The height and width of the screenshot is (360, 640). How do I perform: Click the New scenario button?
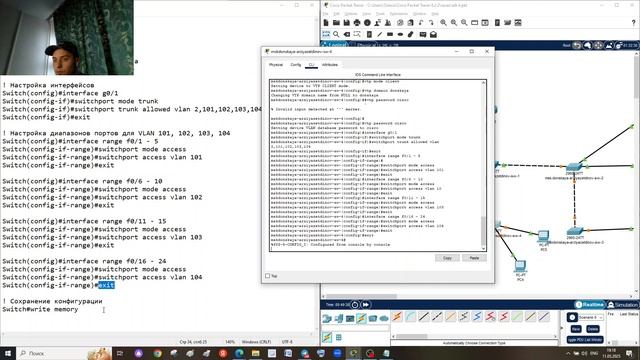point(576,329)
